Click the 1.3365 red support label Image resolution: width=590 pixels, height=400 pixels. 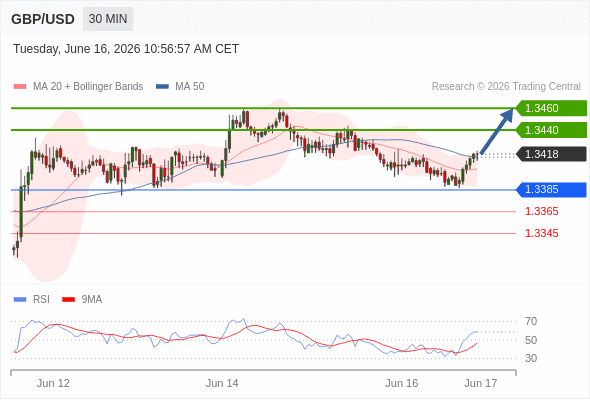point(542,211)
